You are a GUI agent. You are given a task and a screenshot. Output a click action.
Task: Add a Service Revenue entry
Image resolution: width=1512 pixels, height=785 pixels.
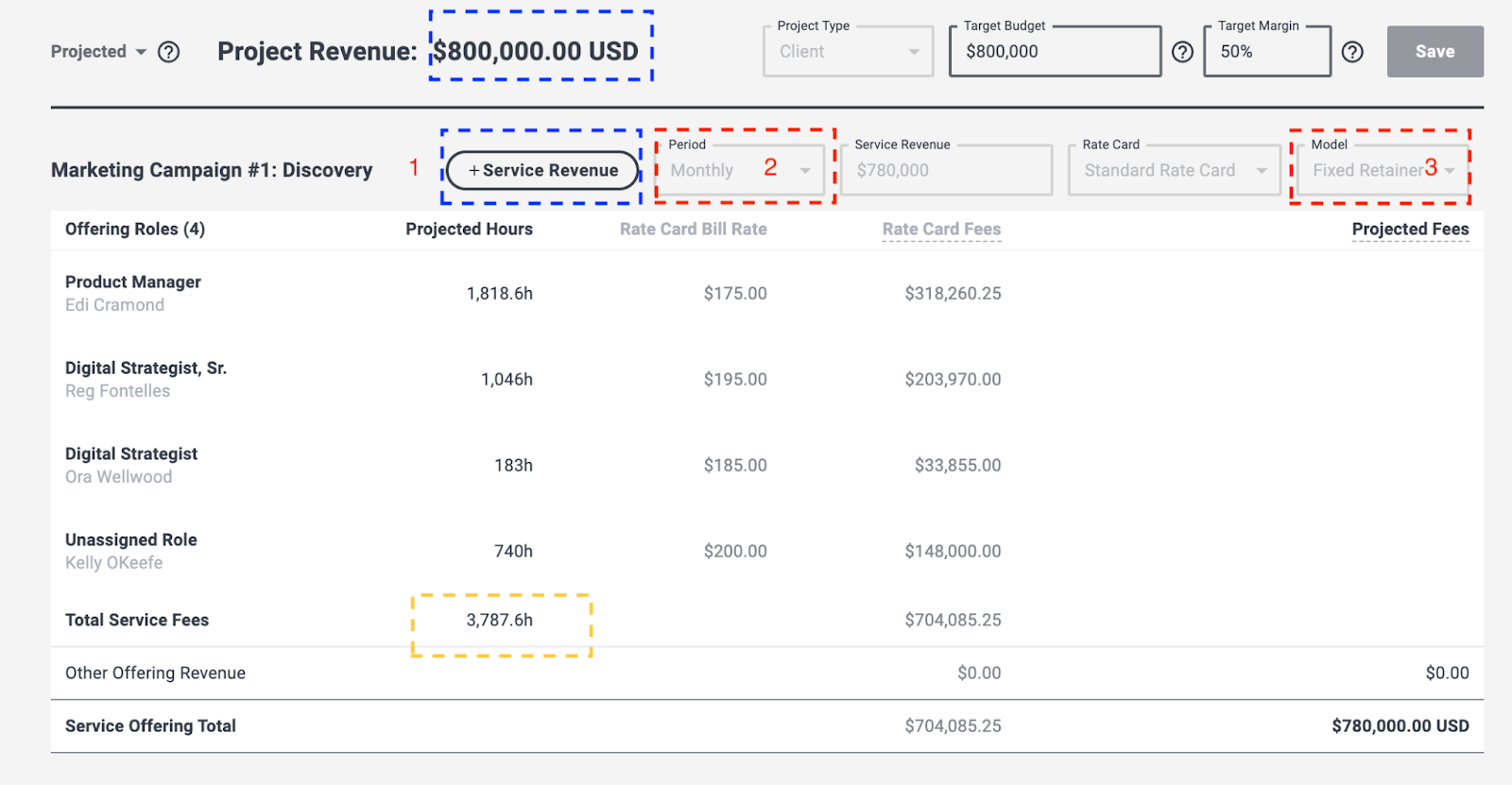[x=542, y=171]
